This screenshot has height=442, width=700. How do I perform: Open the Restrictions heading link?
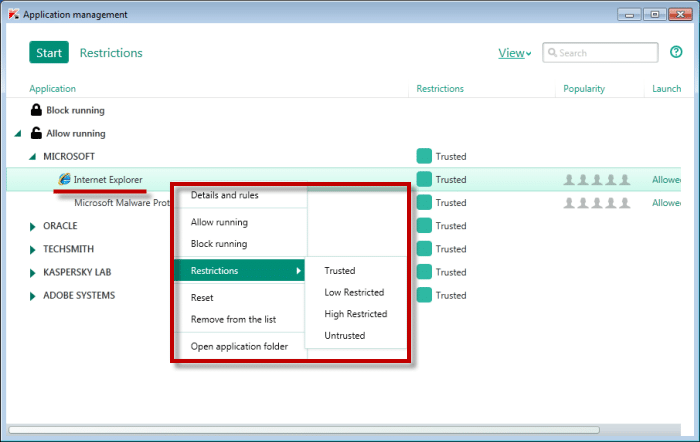111,53
